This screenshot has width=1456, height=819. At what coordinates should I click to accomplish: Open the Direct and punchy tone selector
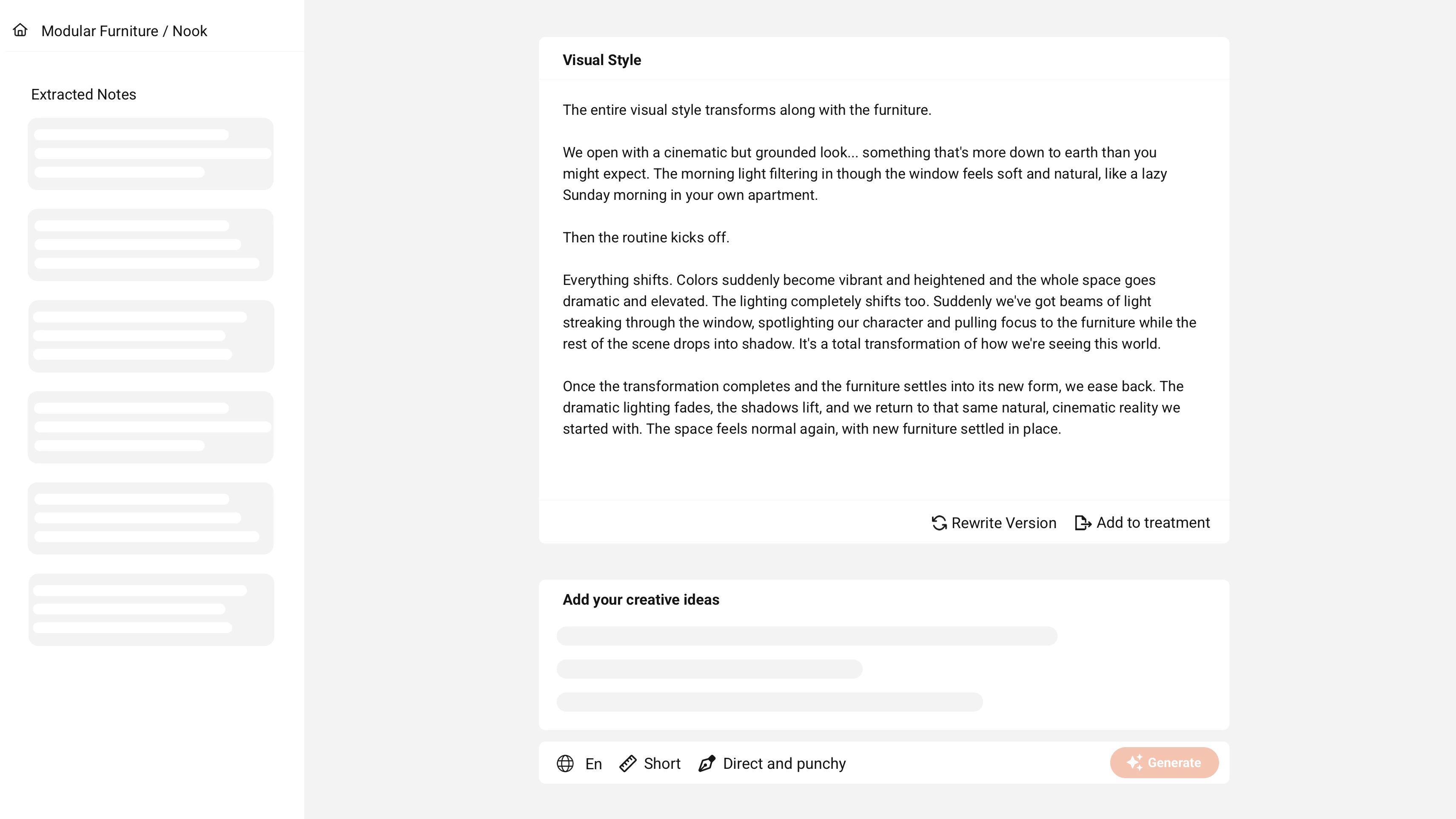(x=784, y=764)
